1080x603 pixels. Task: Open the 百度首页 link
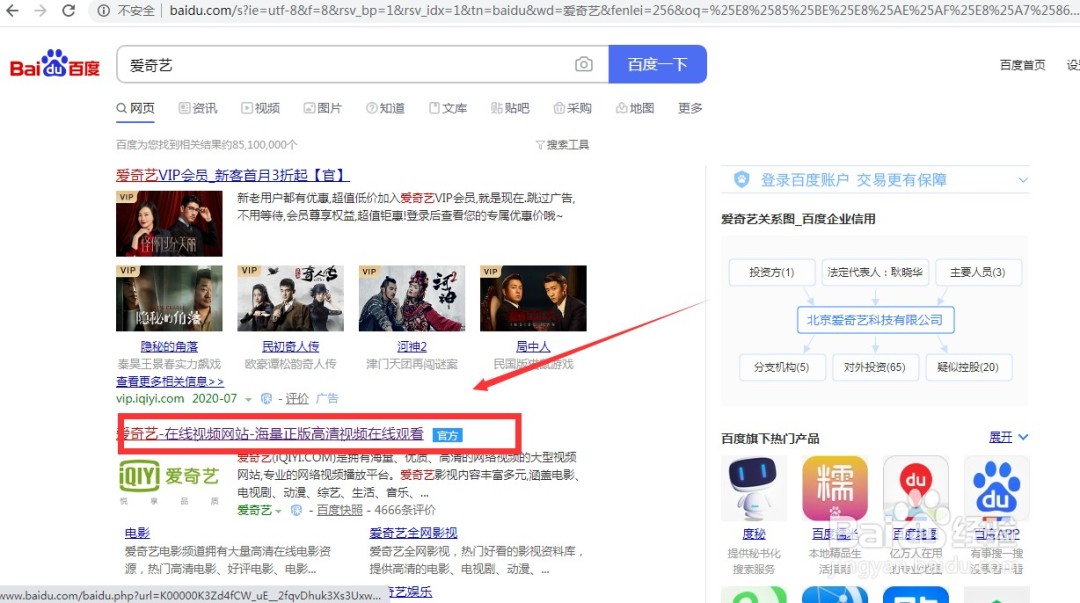[1022, 65]
